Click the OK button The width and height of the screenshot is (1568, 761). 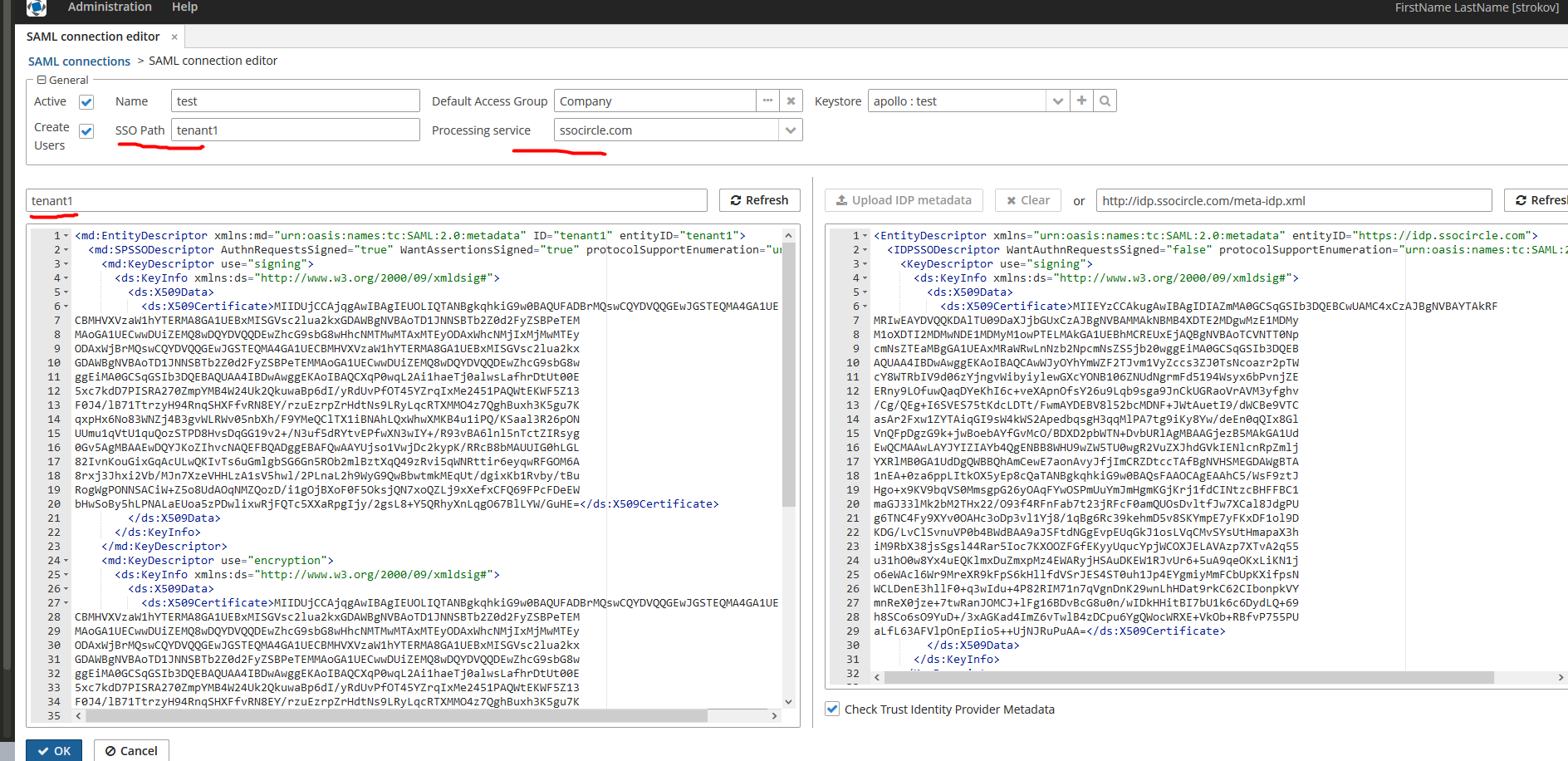pyautogui.click(x=54, y=750)
